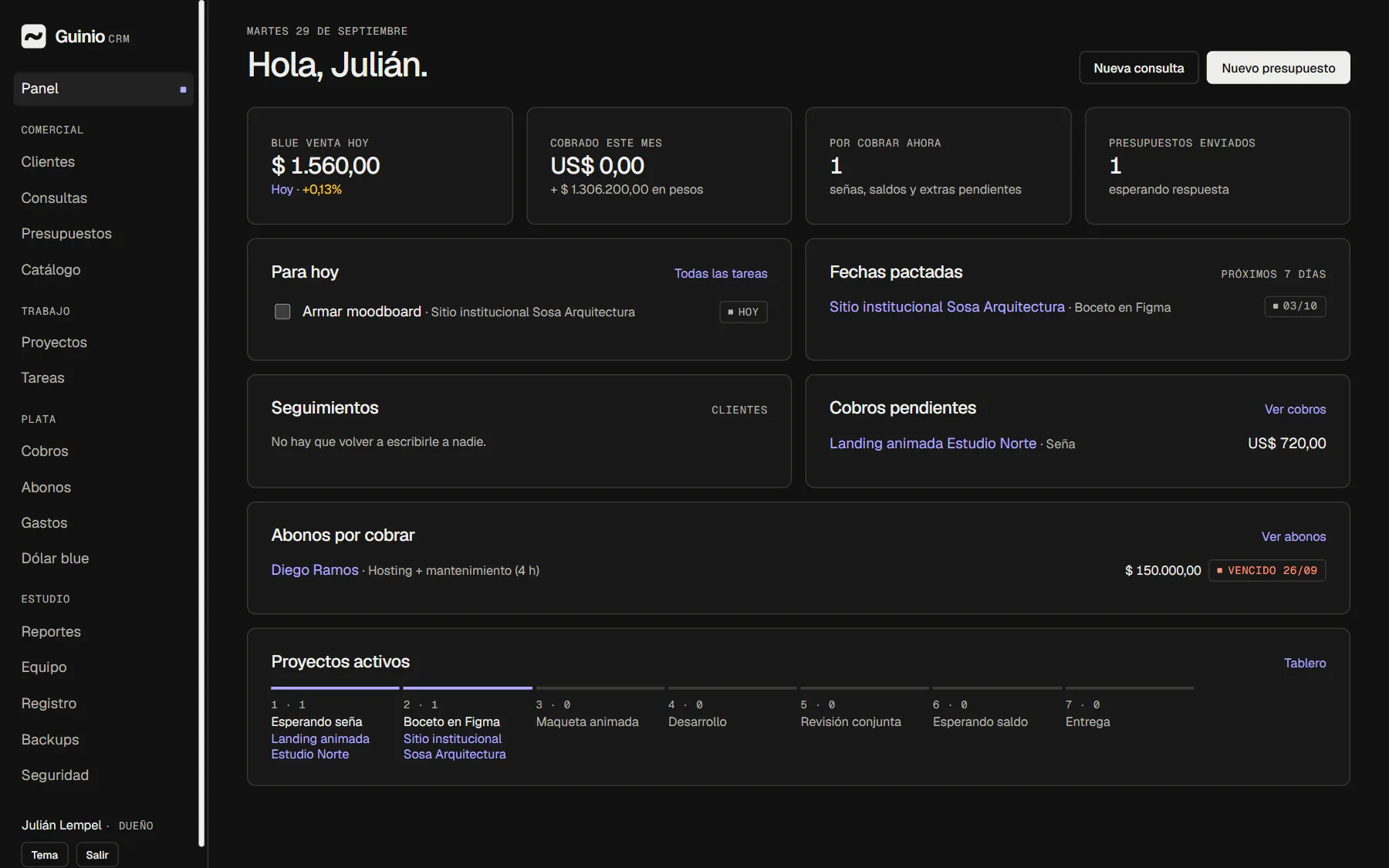Open Landing animada Estudio Norte pending charge
The image size is (1389, 868).
[932, 444]
